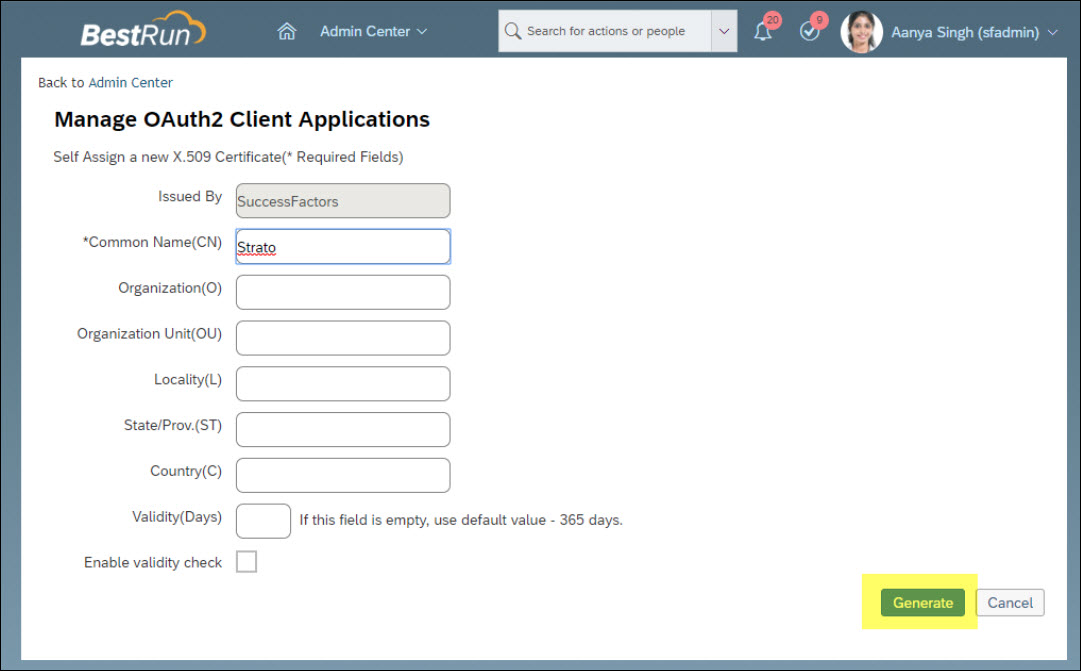Open the notifications bell icon

tap(763, 32)
